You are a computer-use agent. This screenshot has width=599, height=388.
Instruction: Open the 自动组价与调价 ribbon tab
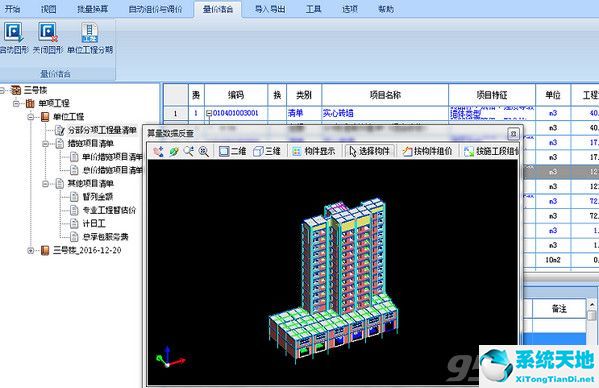point(155,9)
